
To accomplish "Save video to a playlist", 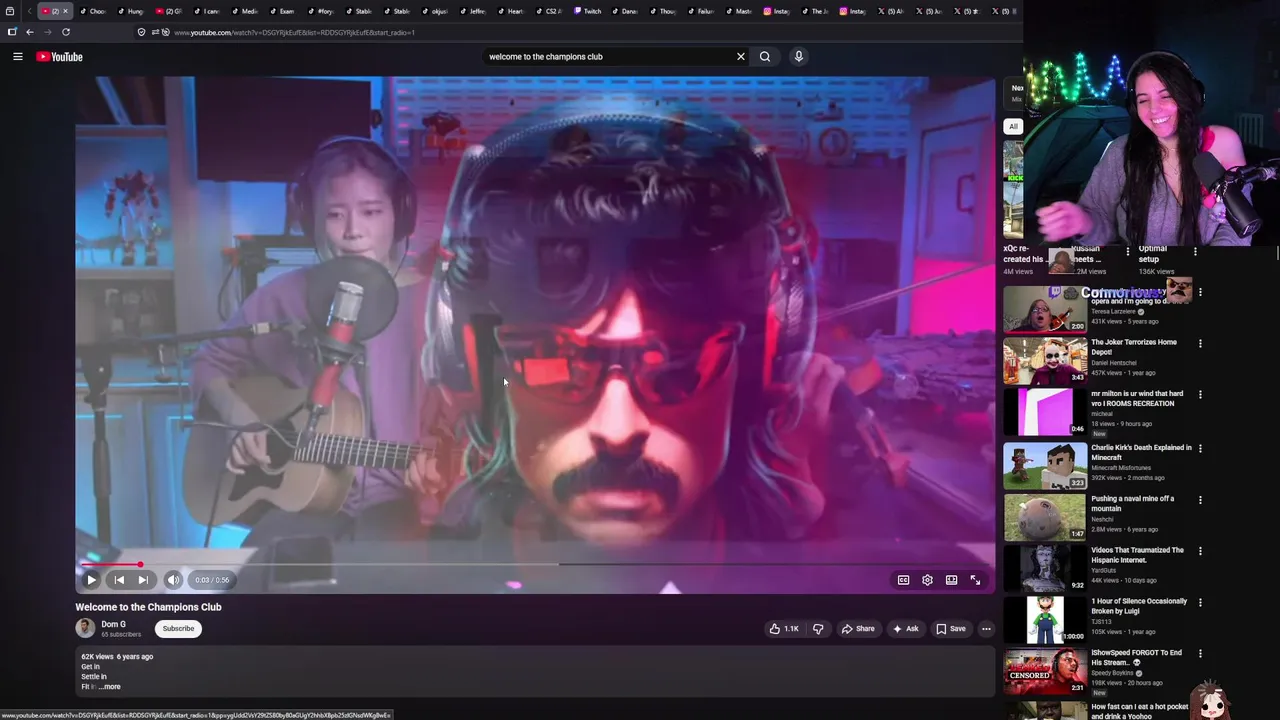I will (951, 629).
